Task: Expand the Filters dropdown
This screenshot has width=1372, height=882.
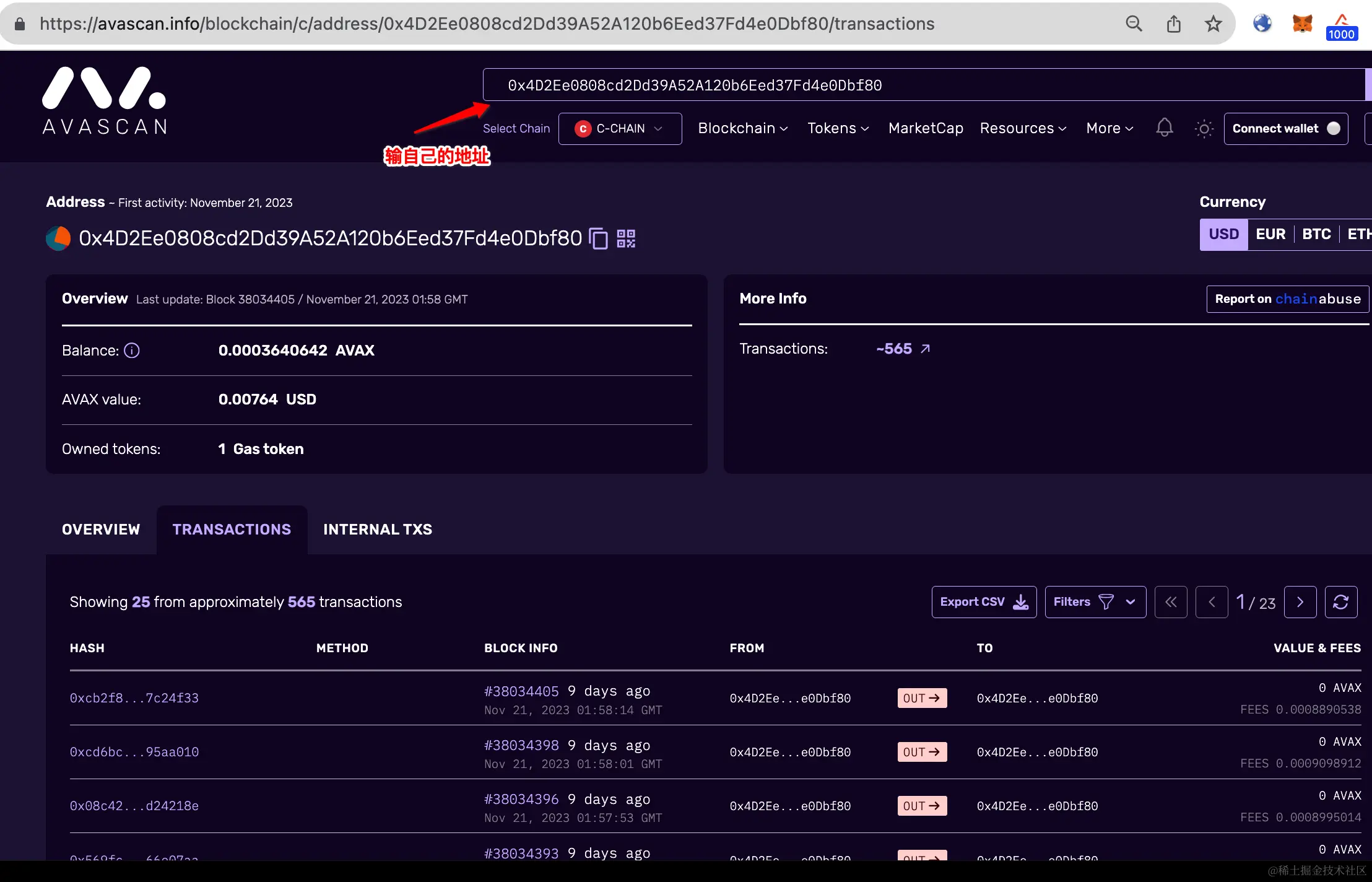Action: (1095, 602)
